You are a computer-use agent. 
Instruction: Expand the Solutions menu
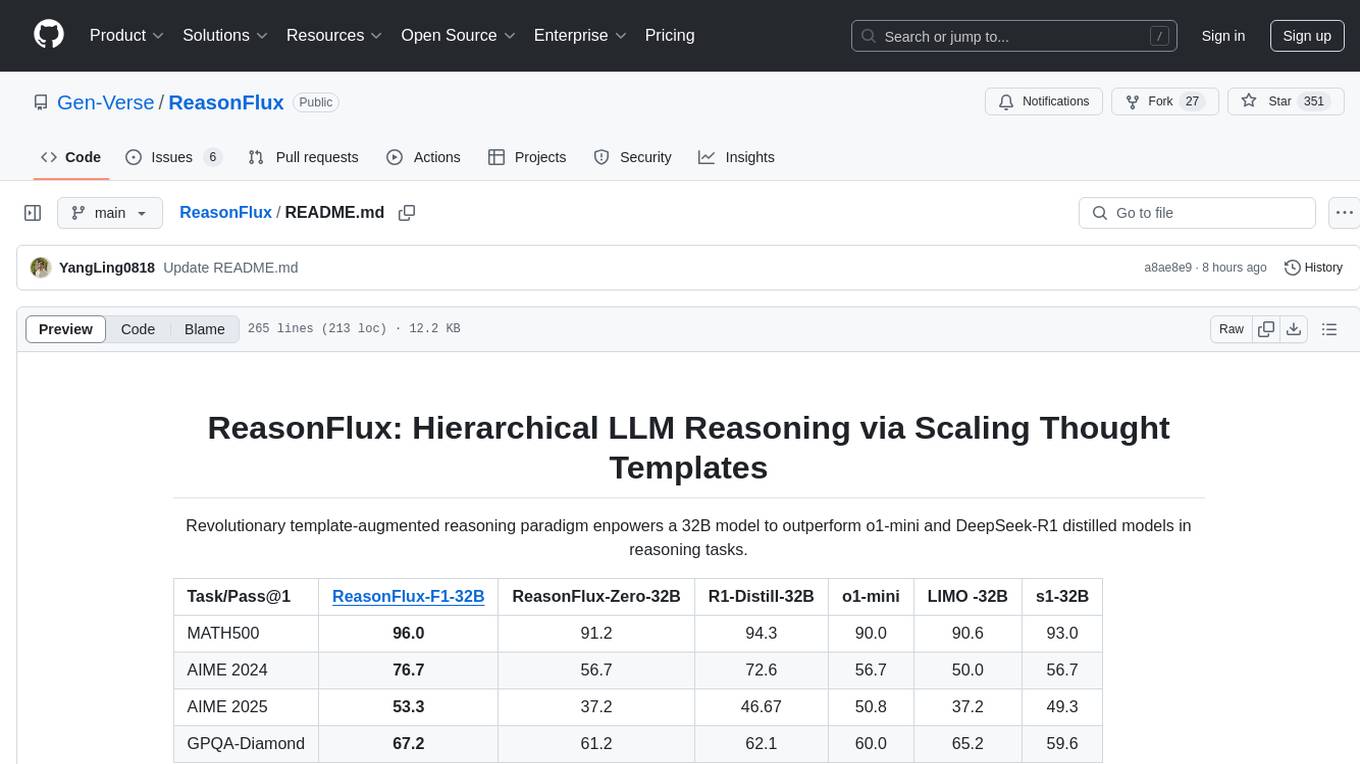[225, 35]
